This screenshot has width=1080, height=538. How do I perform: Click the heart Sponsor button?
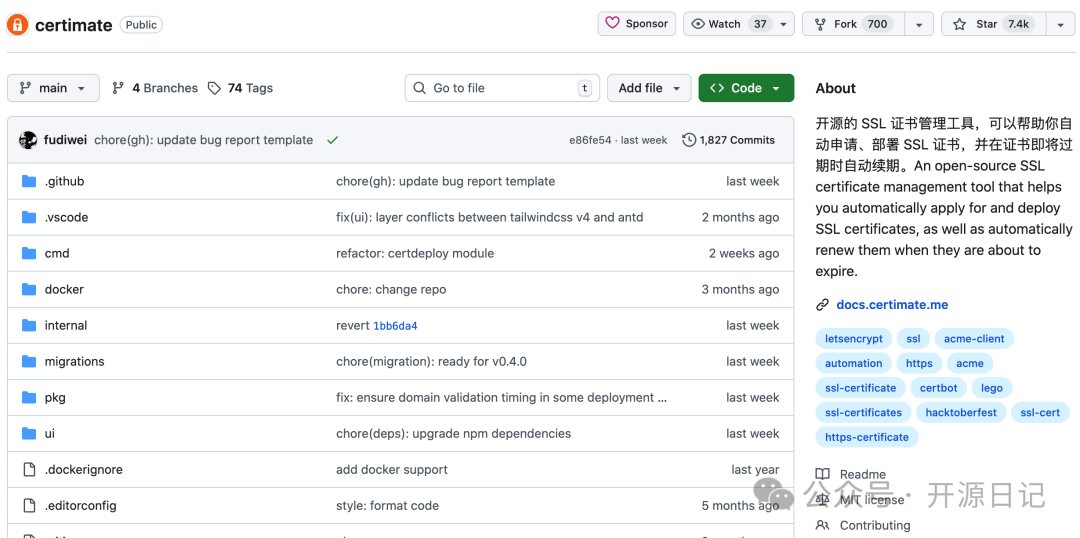[x=636, y=24]
